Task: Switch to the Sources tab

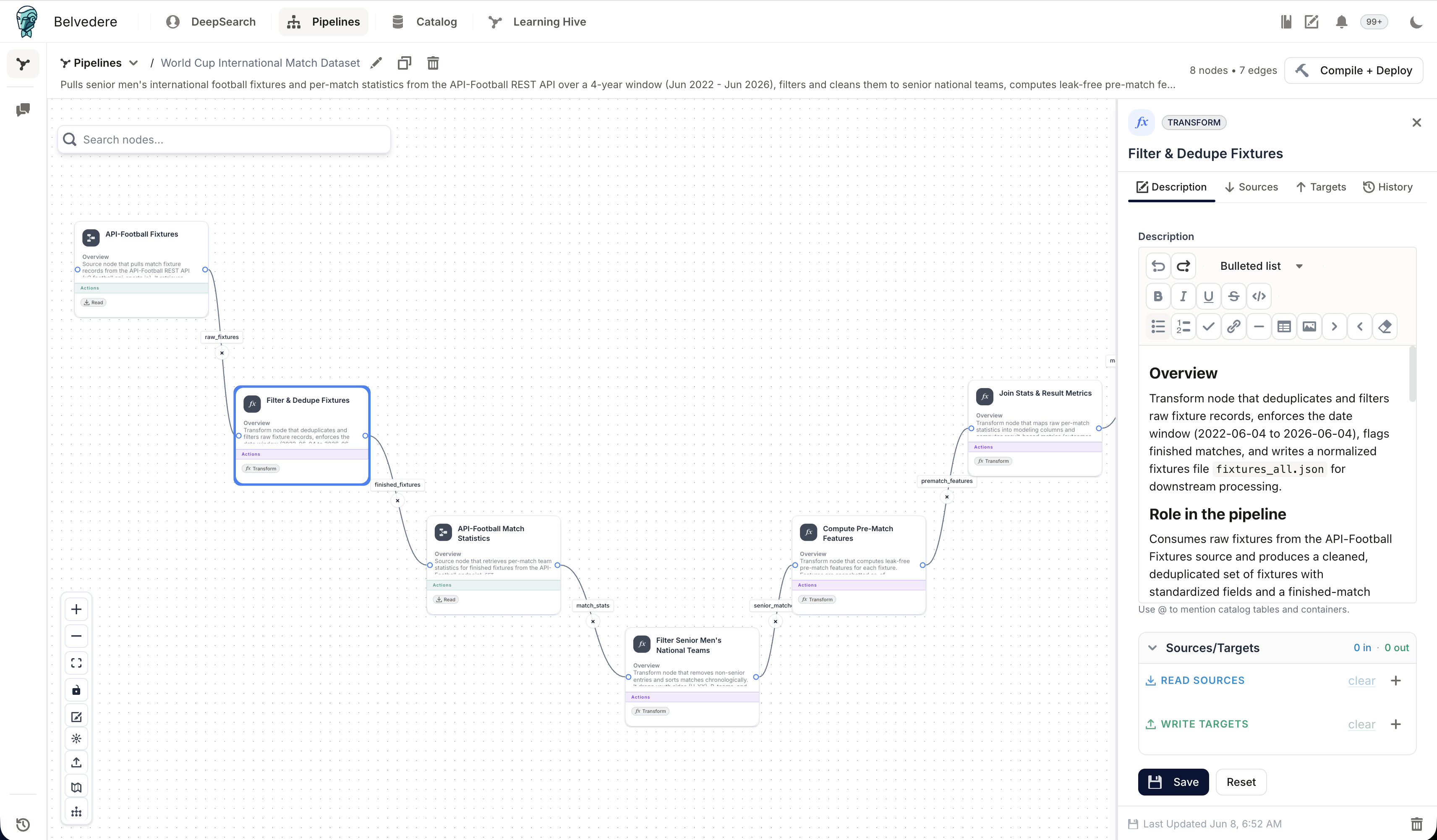Action: (x=1251, y=187)
